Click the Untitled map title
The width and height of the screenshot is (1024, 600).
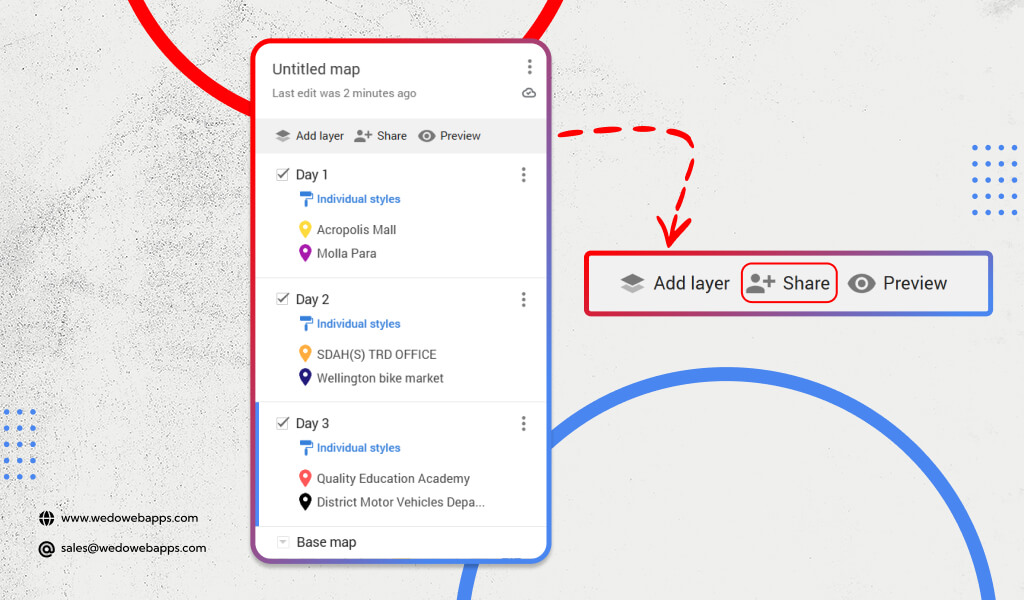[316, 69]
